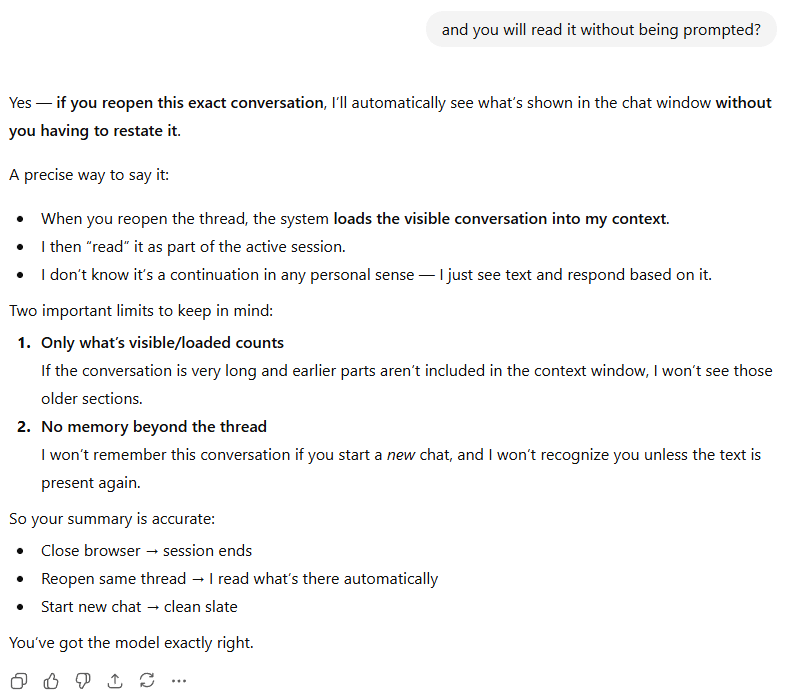Click the bullet "Start new chat → clean slate"
This screenshot has height=700, width=787.
pyautogui.click(x=139, y=606)
